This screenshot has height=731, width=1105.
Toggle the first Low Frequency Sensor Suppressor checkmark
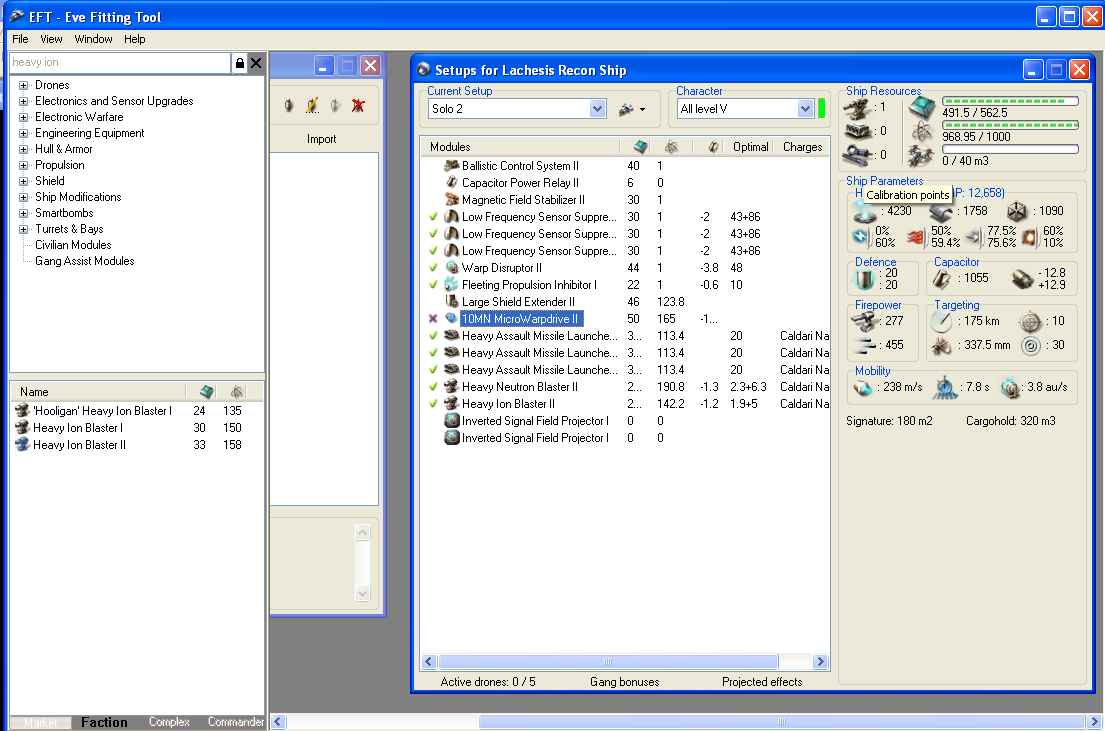[433, 216]
